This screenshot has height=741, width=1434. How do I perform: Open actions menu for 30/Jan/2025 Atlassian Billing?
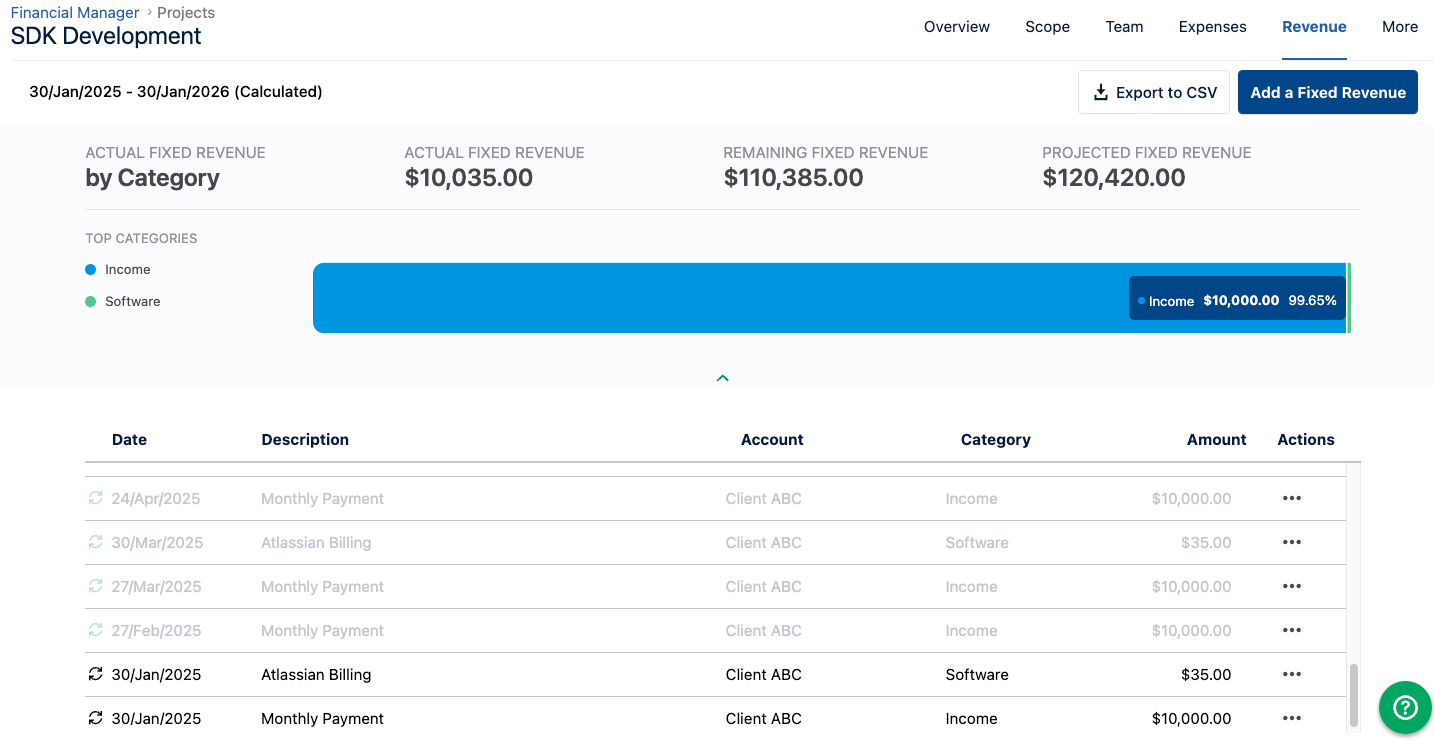[1291, 675]
